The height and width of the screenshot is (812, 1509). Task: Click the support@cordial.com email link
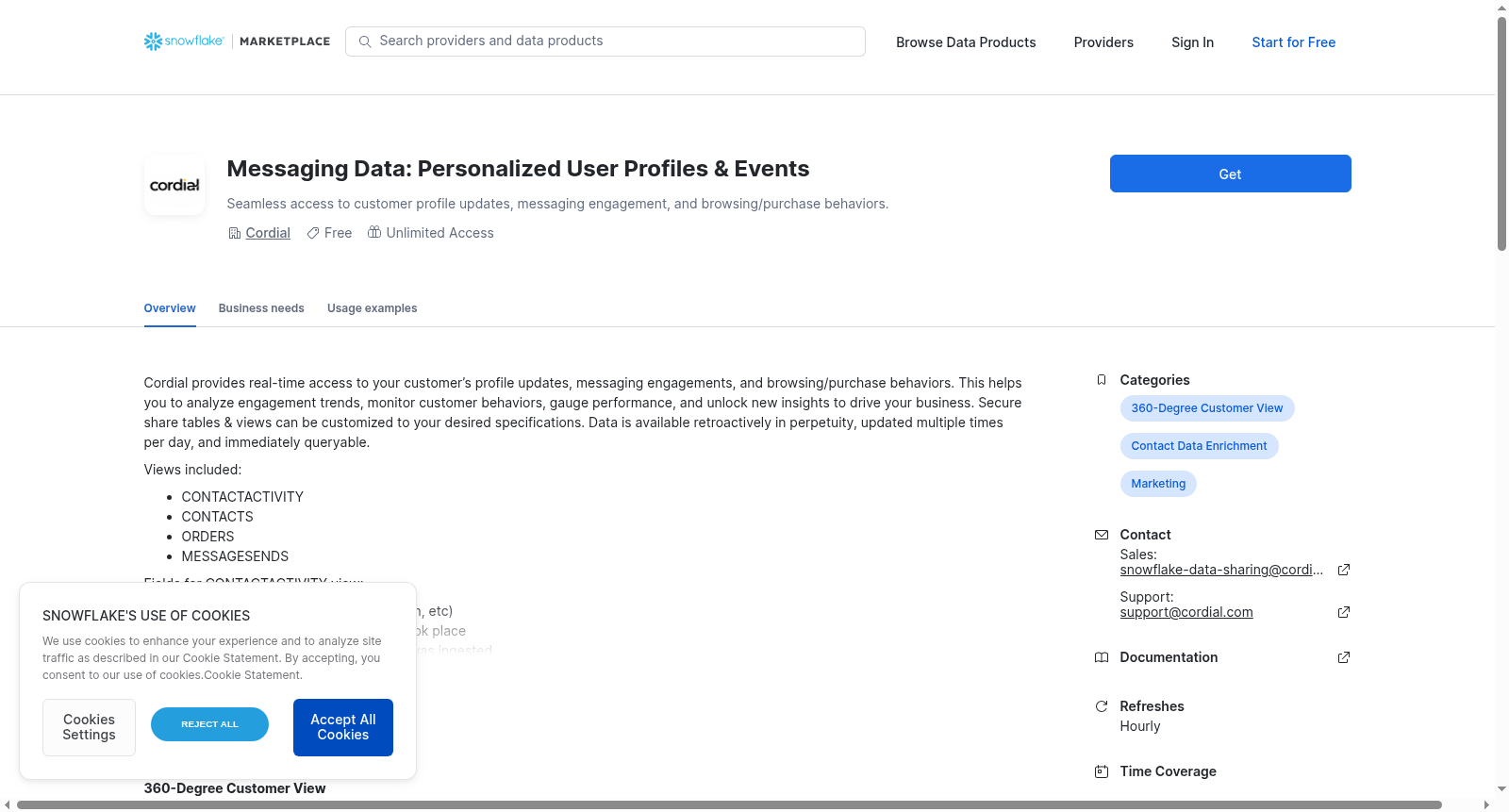1186,612
